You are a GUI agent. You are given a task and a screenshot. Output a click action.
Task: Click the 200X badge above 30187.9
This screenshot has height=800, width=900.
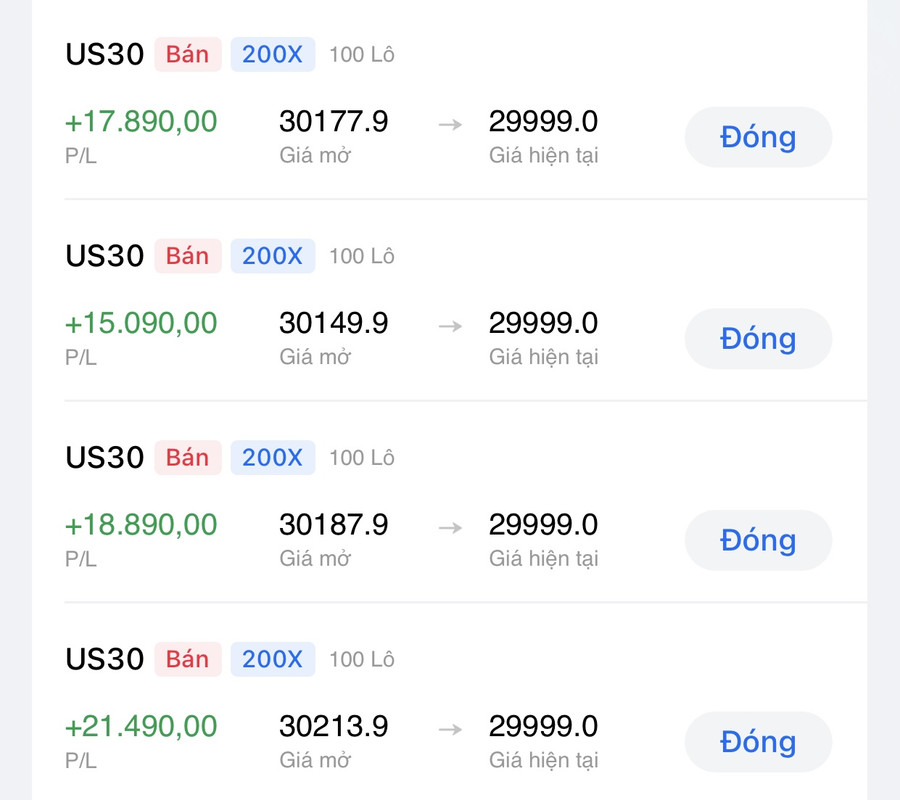(272, 457)
